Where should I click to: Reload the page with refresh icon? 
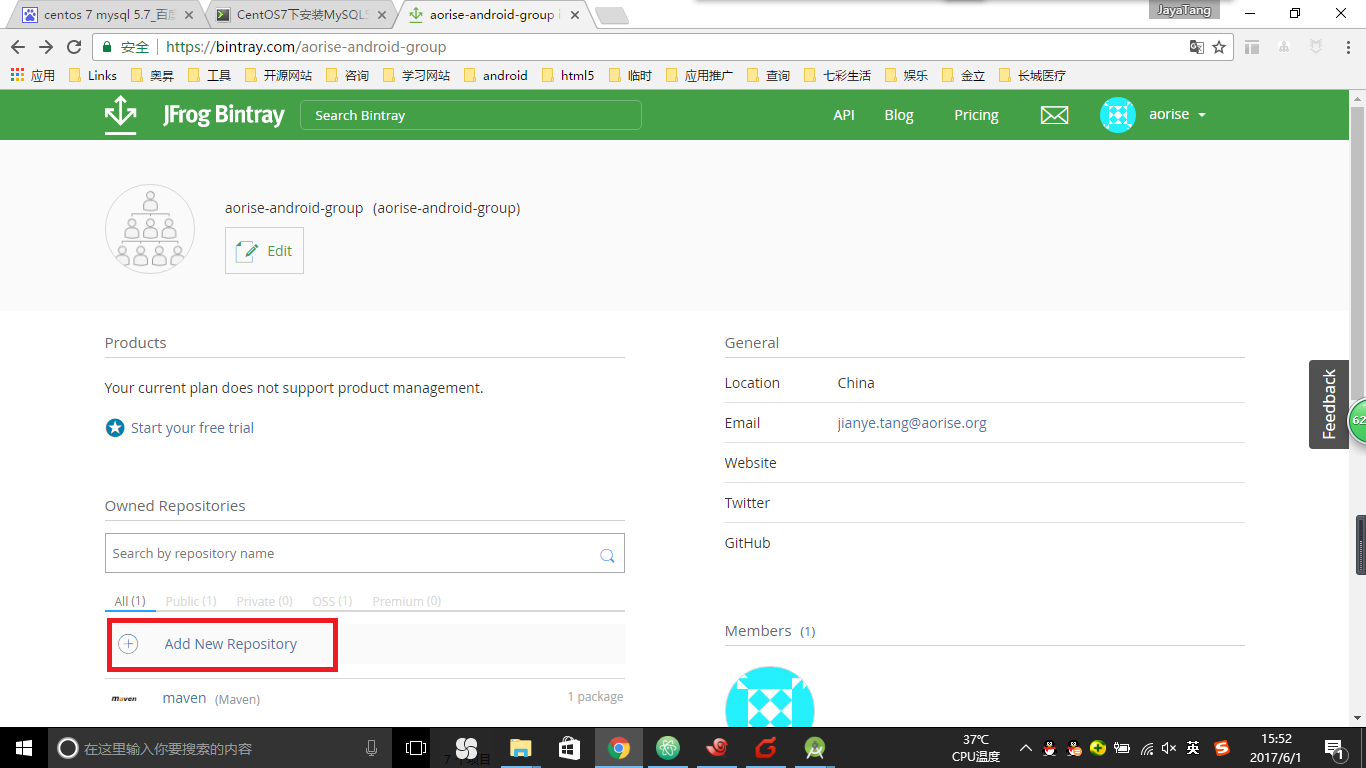pos(74,47)
